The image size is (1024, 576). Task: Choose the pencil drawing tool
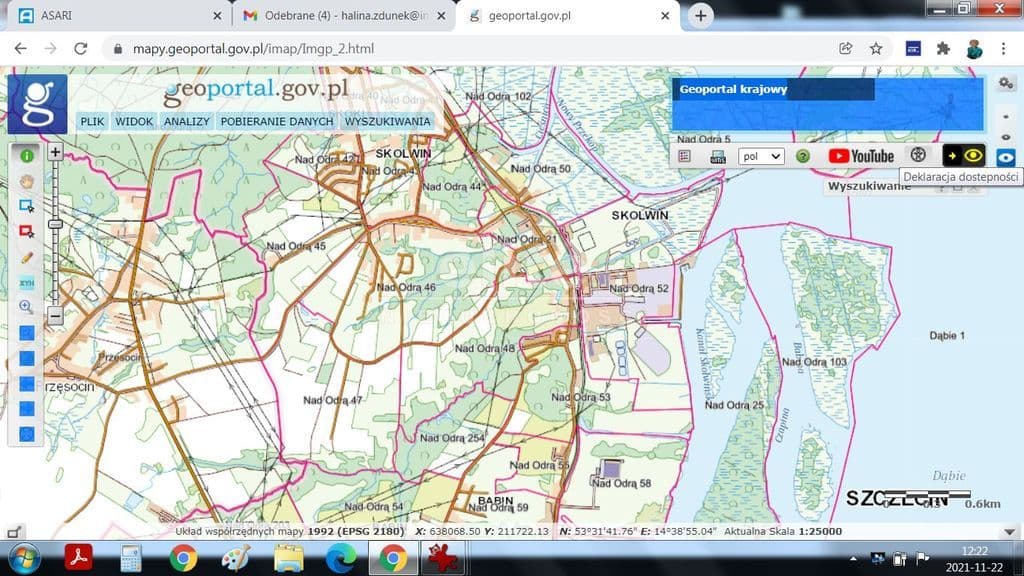[27, 257]
